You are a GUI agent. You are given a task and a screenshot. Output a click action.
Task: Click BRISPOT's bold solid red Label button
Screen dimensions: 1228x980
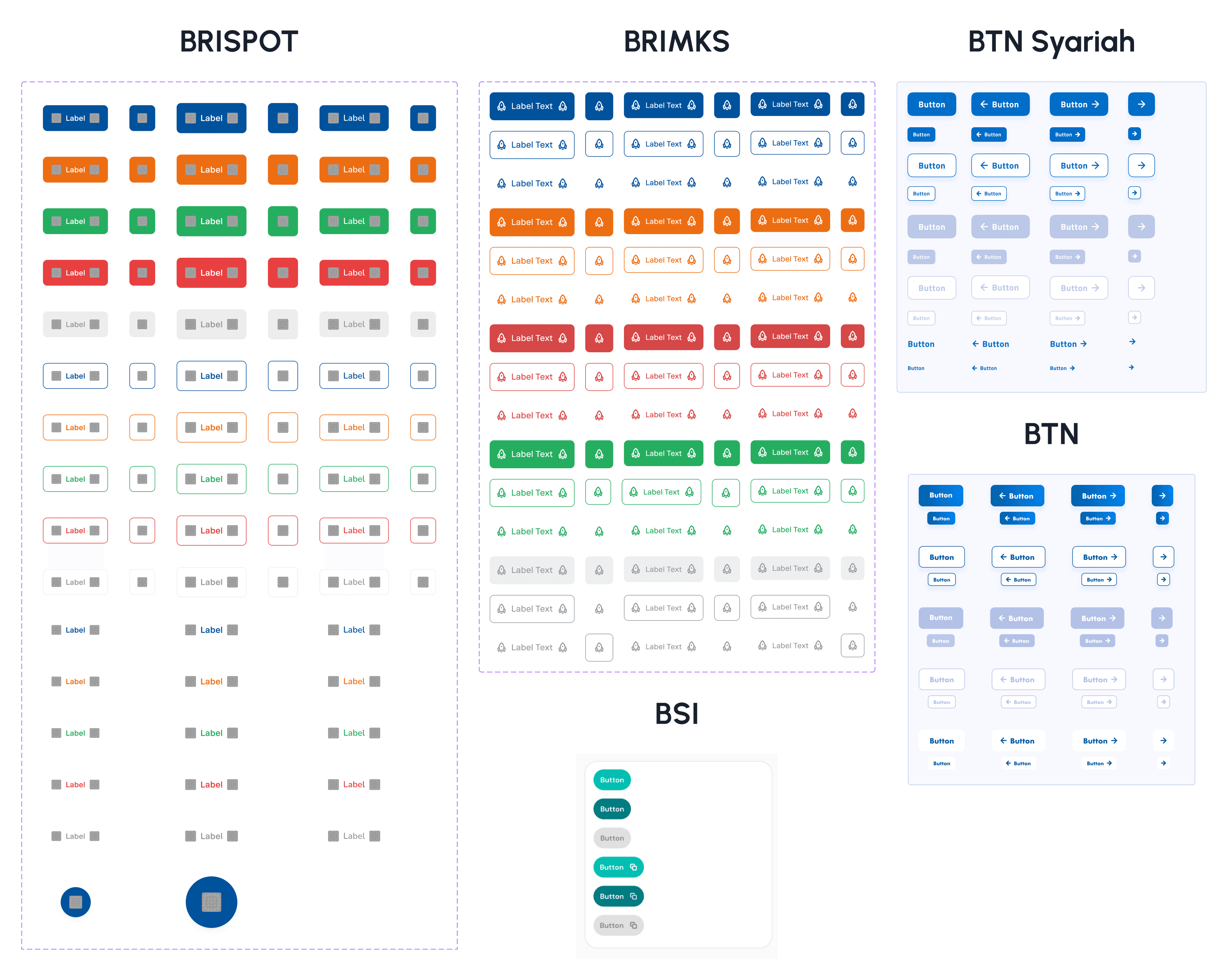(211, 273)
